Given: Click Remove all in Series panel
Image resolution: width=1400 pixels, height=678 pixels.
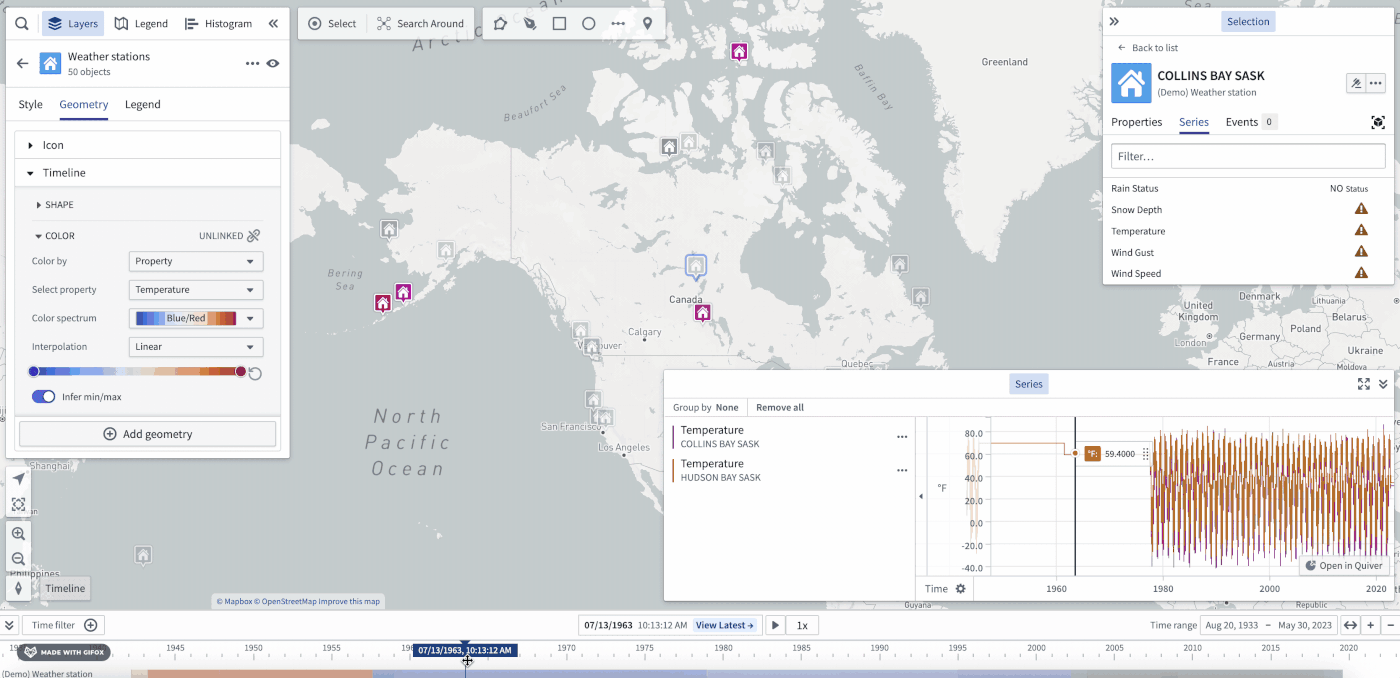Looking at the screenshot, I should (780, 407).
